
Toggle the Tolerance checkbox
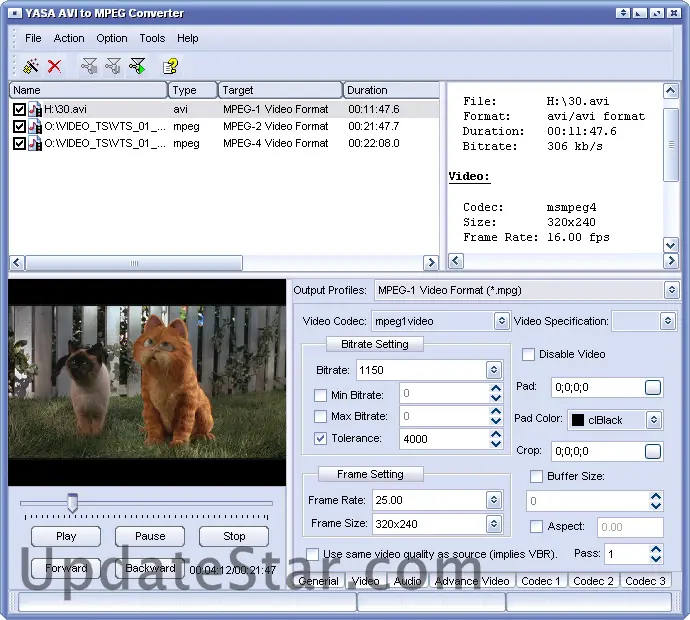coord(320,438)
